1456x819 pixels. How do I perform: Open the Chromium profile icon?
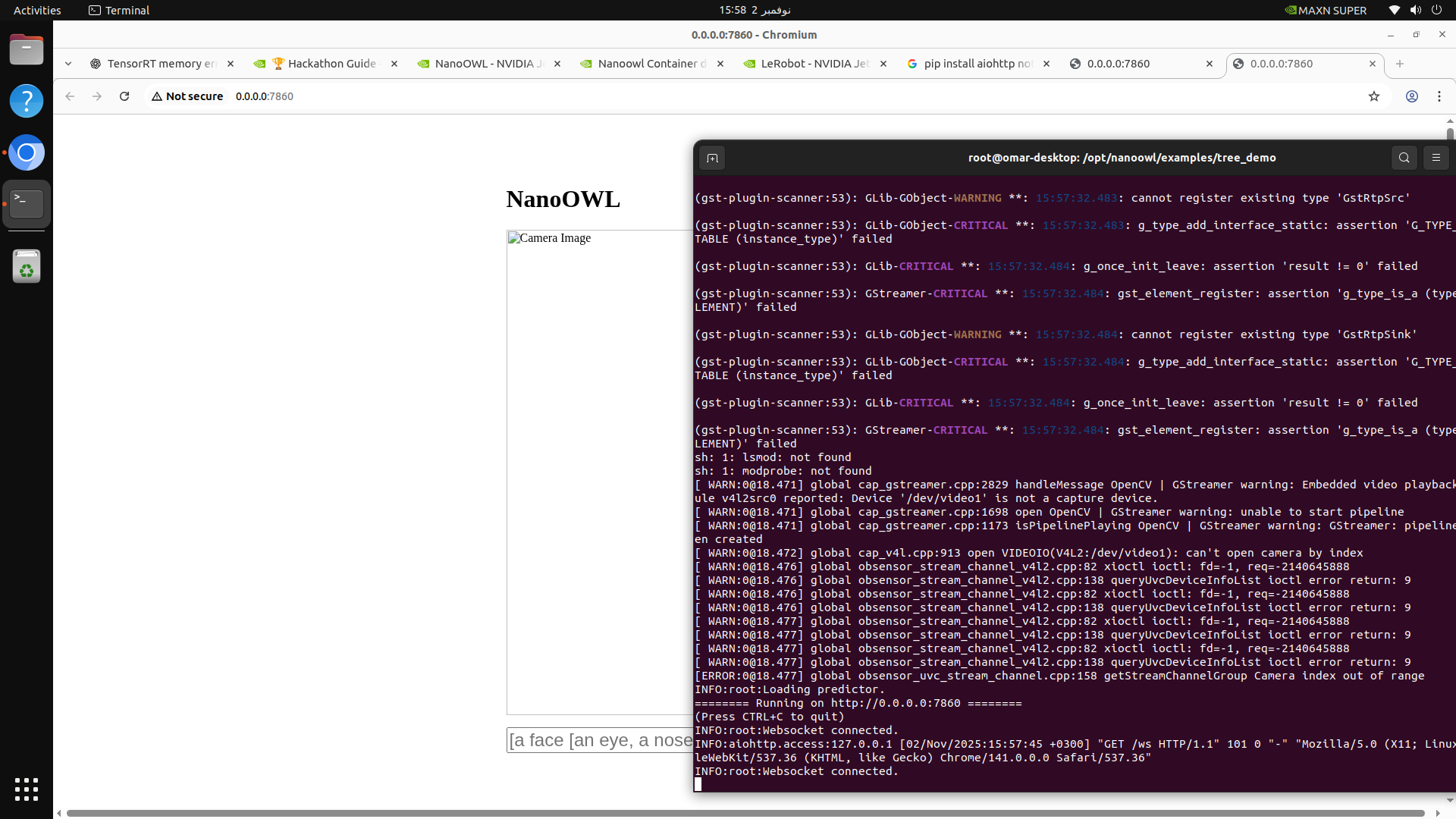click(1411, 96)
